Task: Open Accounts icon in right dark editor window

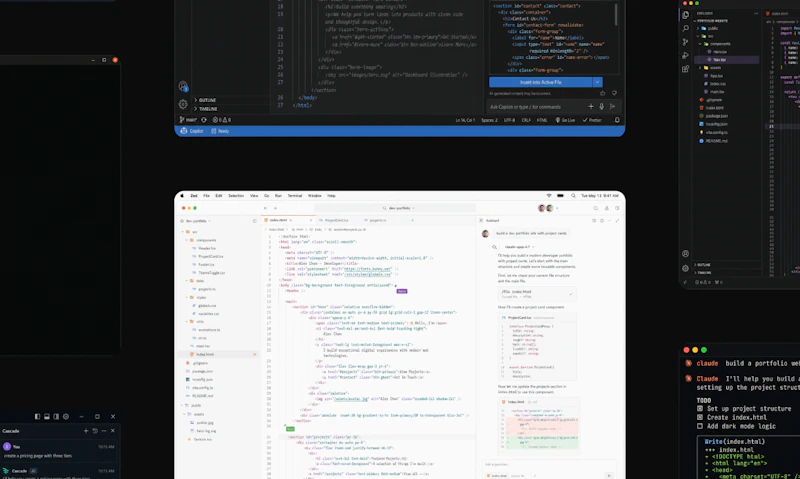Action: (x=685, y=254)
